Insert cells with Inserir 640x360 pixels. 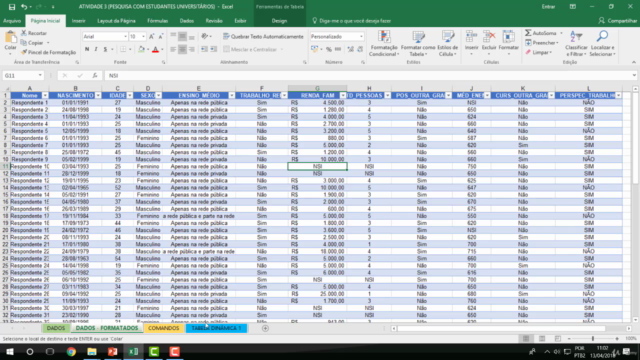471,43
